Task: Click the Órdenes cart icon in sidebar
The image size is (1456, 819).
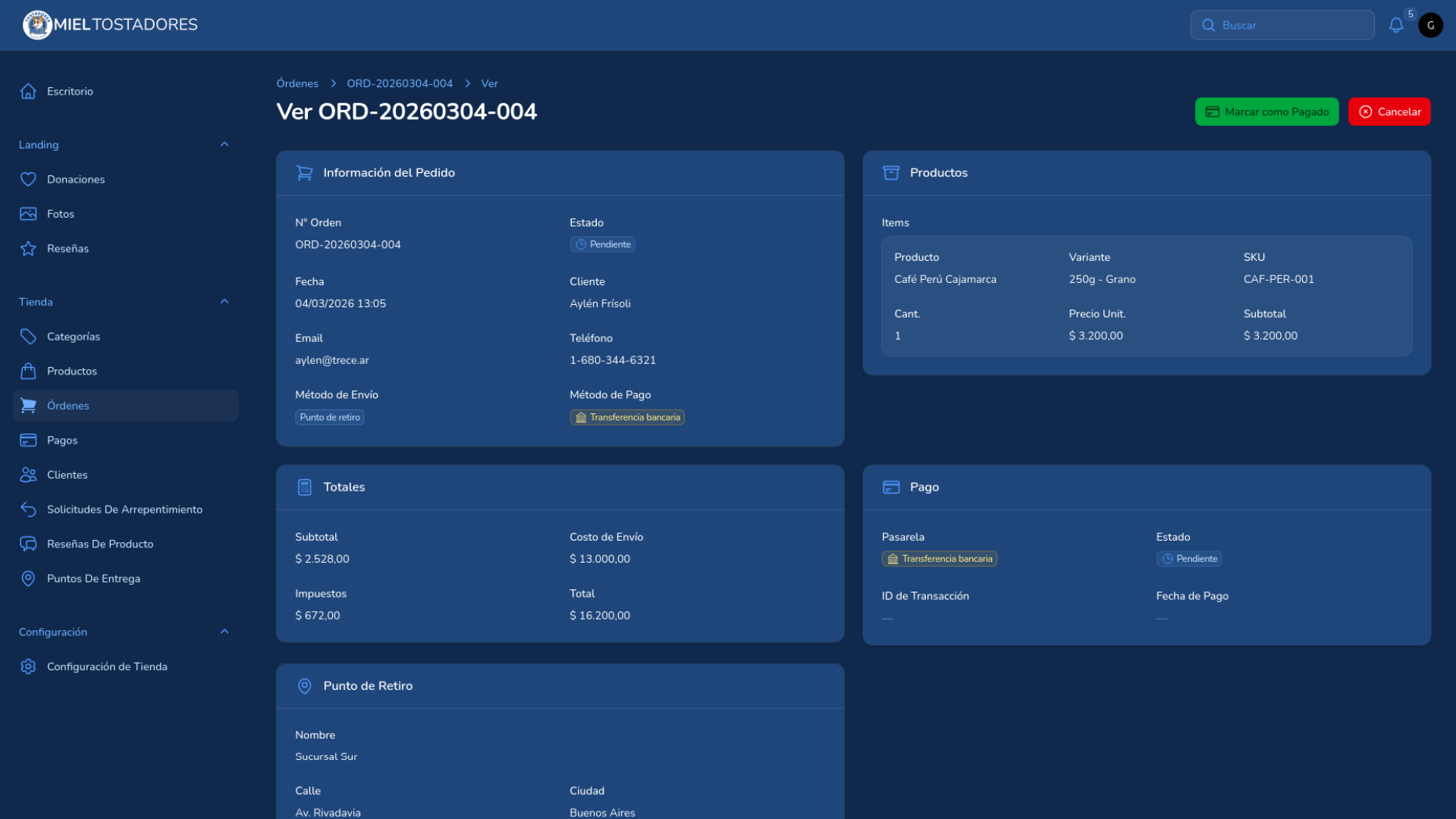Action: [28, 406]
